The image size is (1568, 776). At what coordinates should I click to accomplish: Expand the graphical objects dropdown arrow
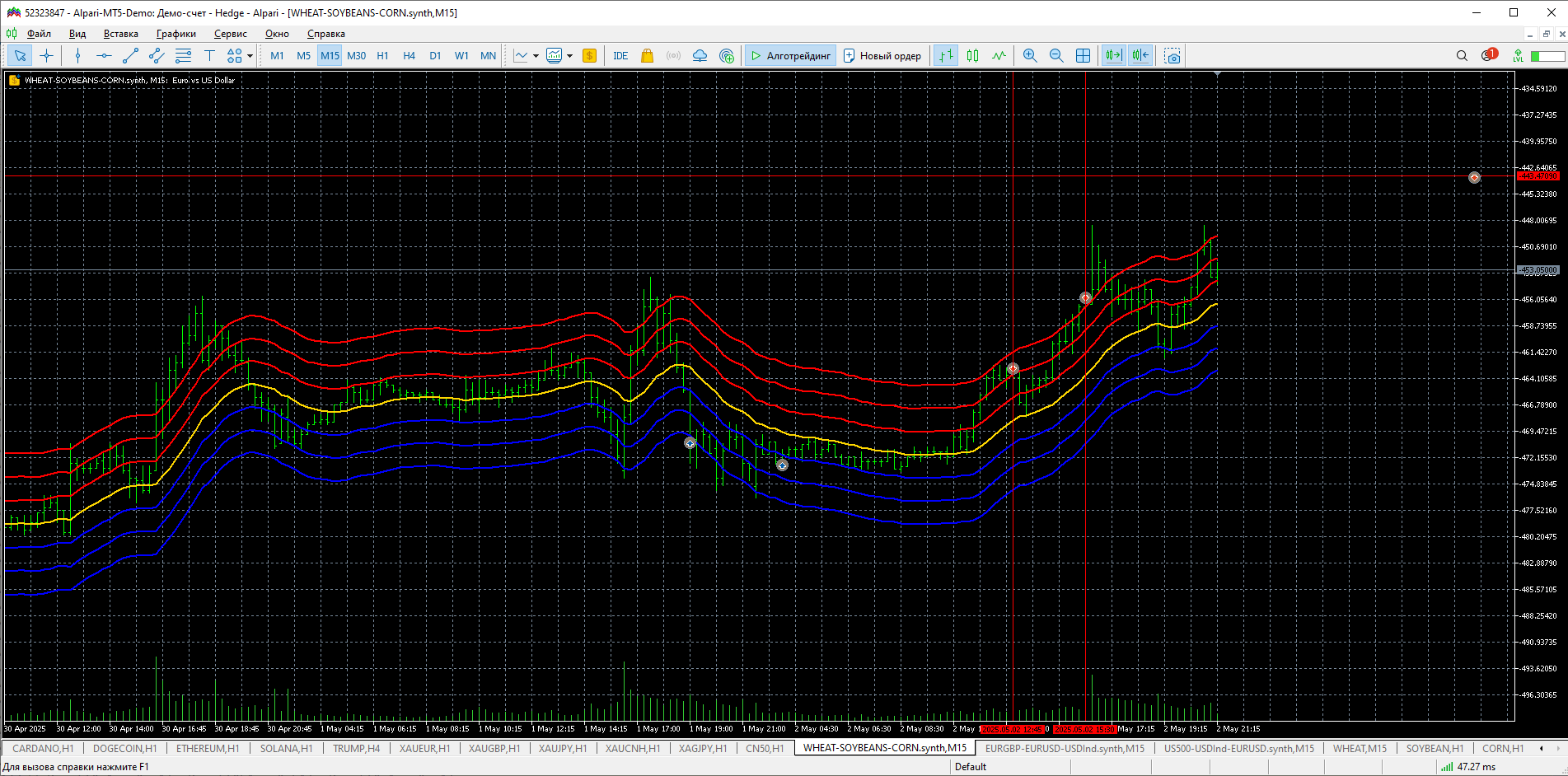250,56
